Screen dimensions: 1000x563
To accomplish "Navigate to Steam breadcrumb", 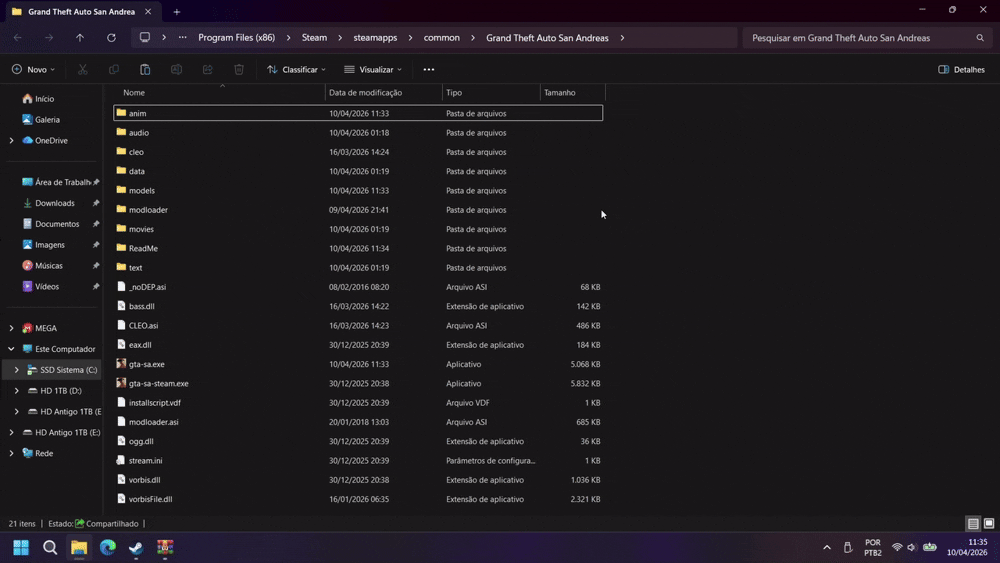I will [x=314, y=38].
